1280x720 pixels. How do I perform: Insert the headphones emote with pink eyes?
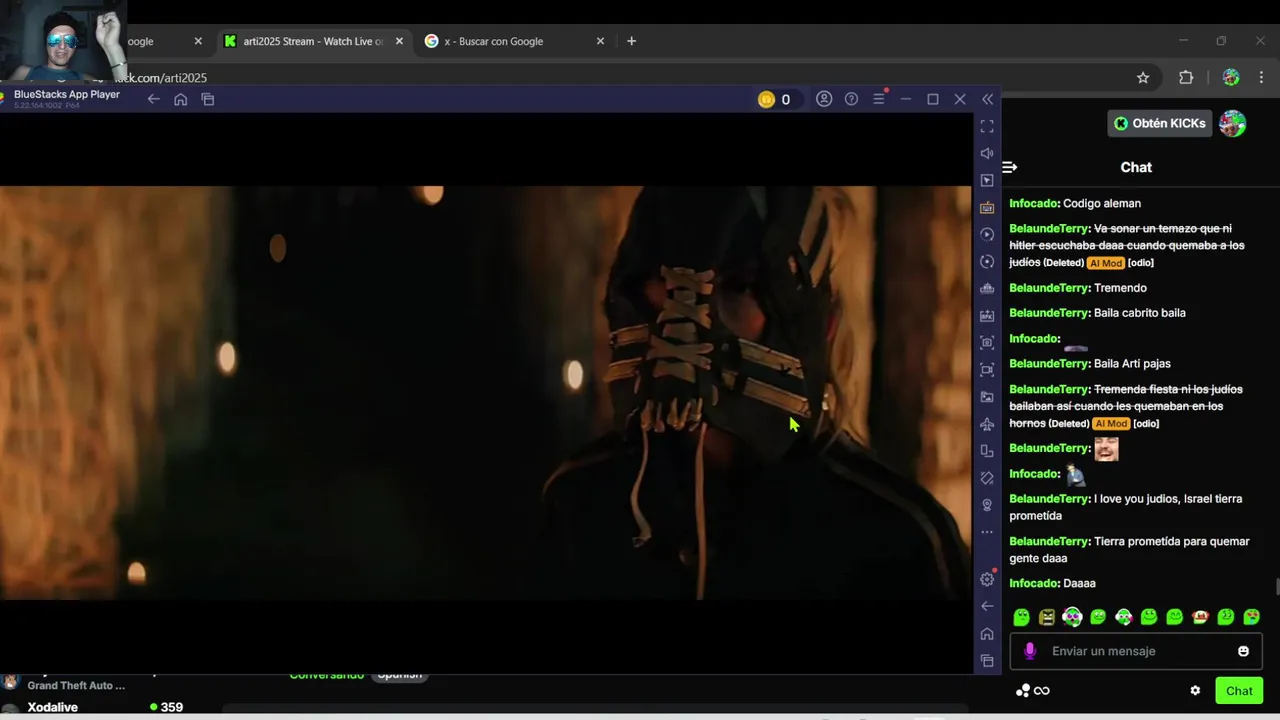1072,617
